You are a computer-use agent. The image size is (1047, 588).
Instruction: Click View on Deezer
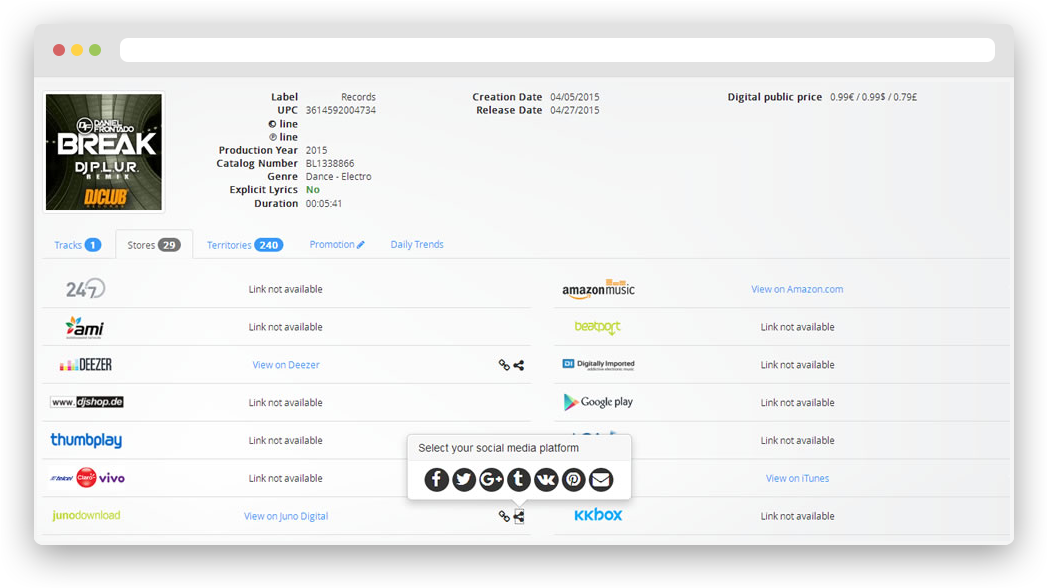coord(286,365)
